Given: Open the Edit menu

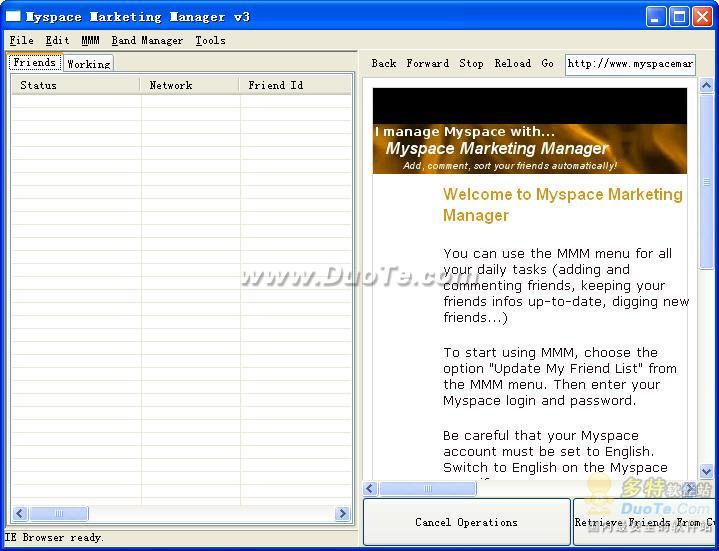Looking at the screenshot, I should pos(57,40).
